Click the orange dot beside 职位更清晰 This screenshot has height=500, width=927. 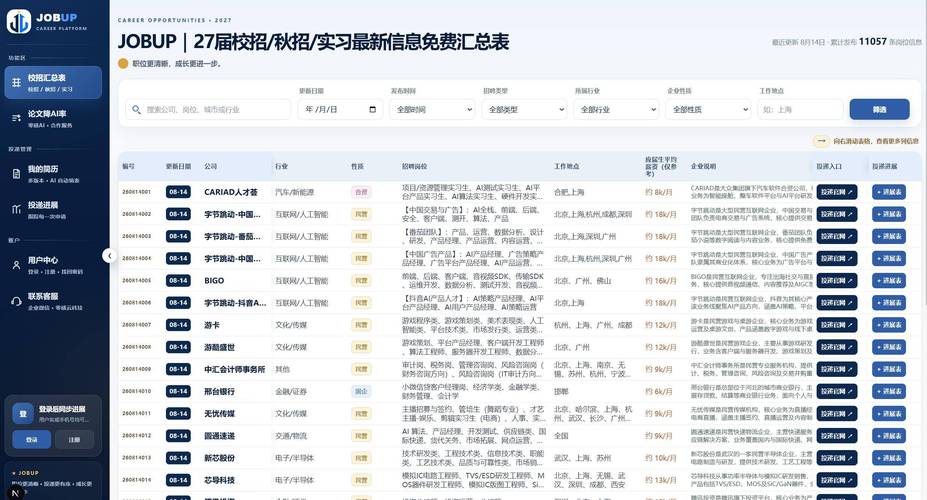coord(123,63)
